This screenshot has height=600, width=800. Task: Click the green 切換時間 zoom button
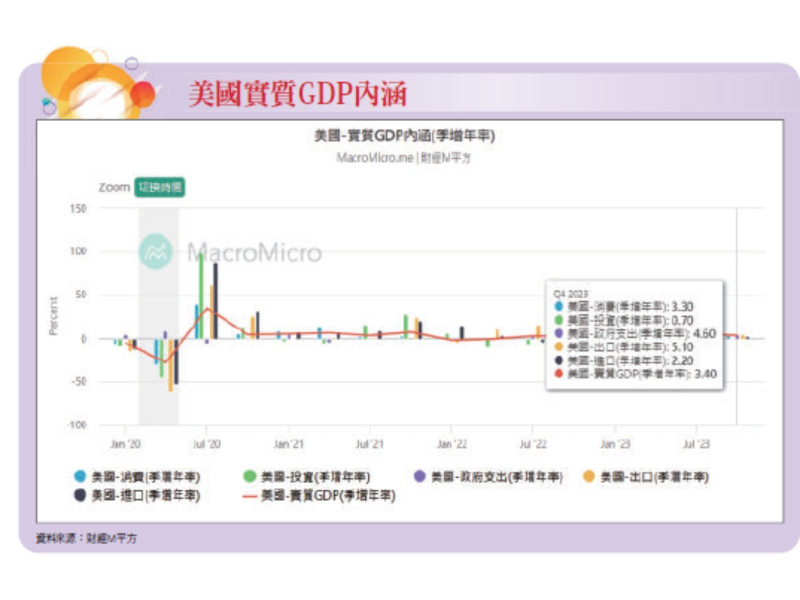pyautogui.click(x=160, y=187)
